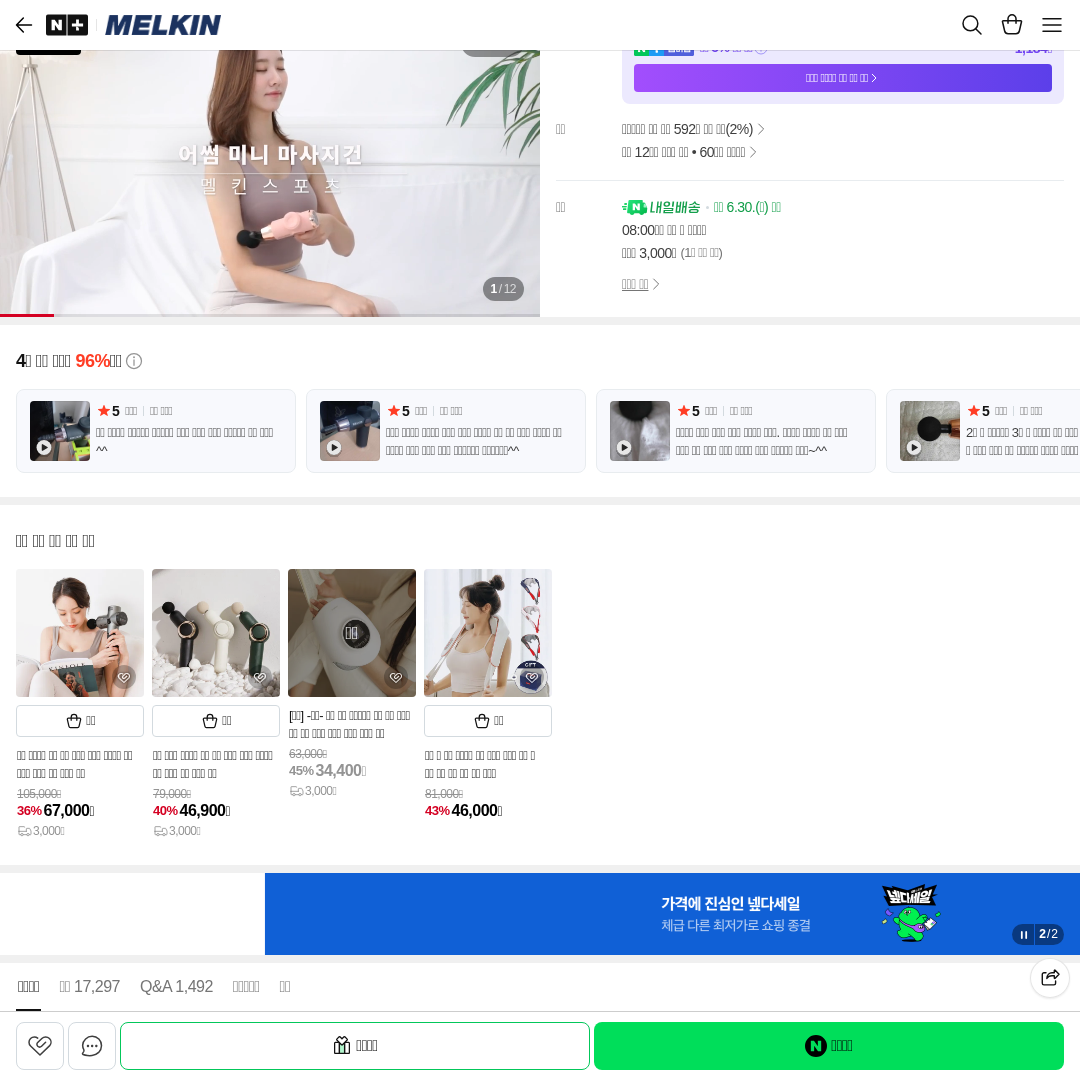Click the 36% 67,000 price text
The height and width of the screenshot is (1080, 1080).
(x=56, y=811)
